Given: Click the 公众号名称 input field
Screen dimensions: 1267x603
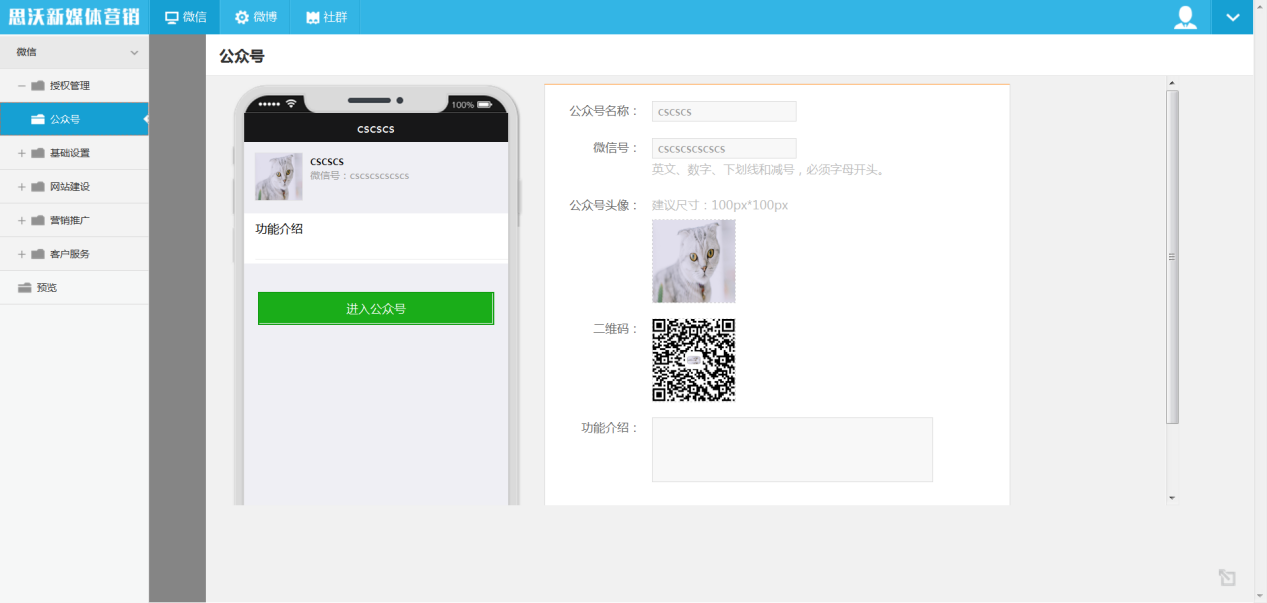Looking at the screenshot, I should coord(724,112).
